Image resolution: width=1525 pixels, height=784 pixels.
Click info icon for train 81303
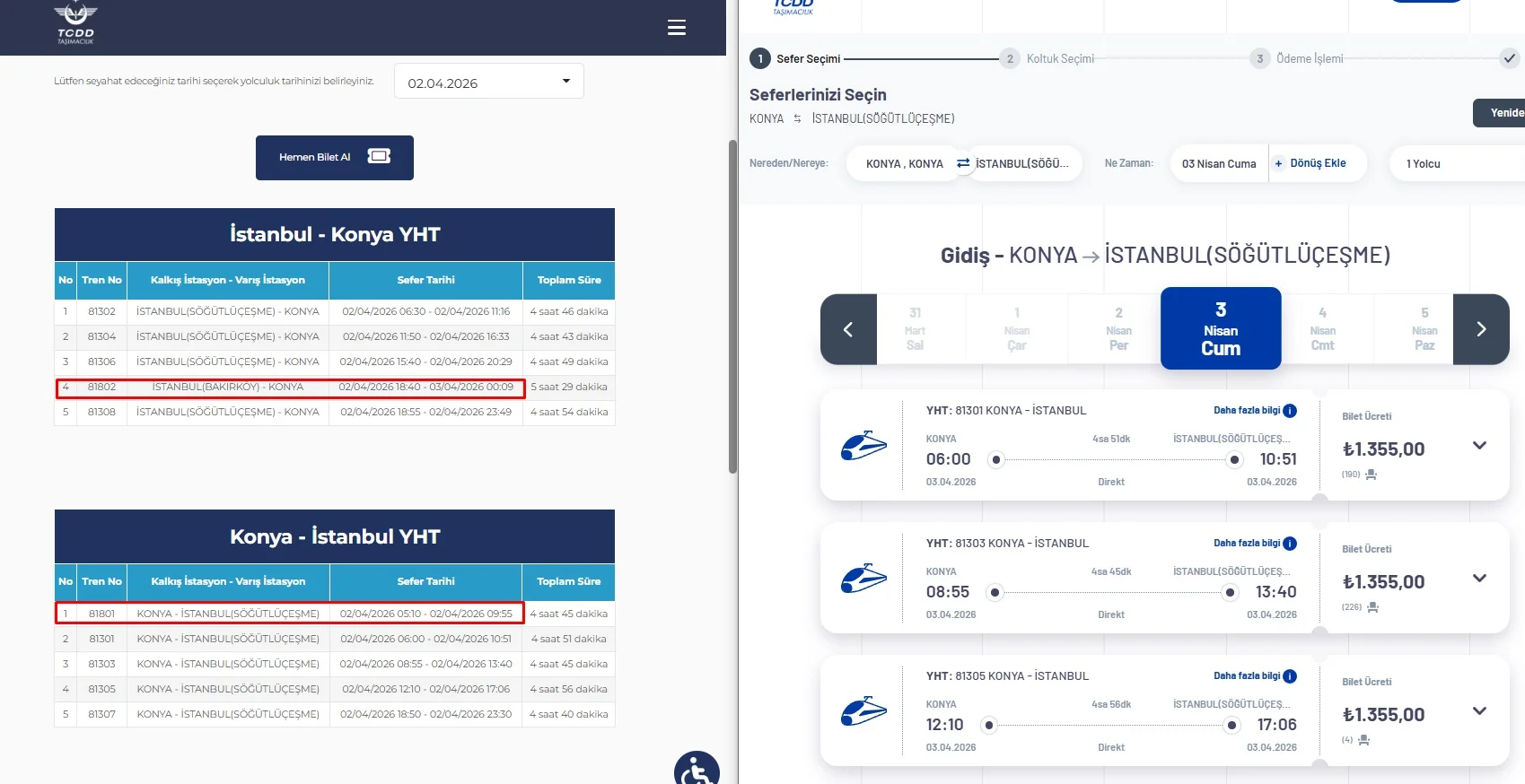click(1290, 544)
